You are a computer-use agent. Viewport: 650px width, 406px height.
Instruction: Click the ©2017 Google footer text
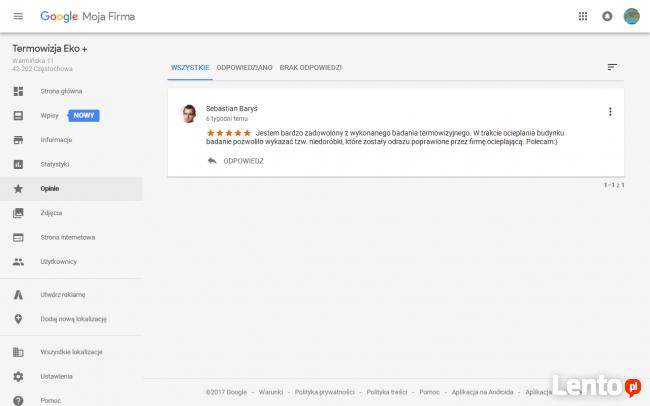(x=226, y=392)
